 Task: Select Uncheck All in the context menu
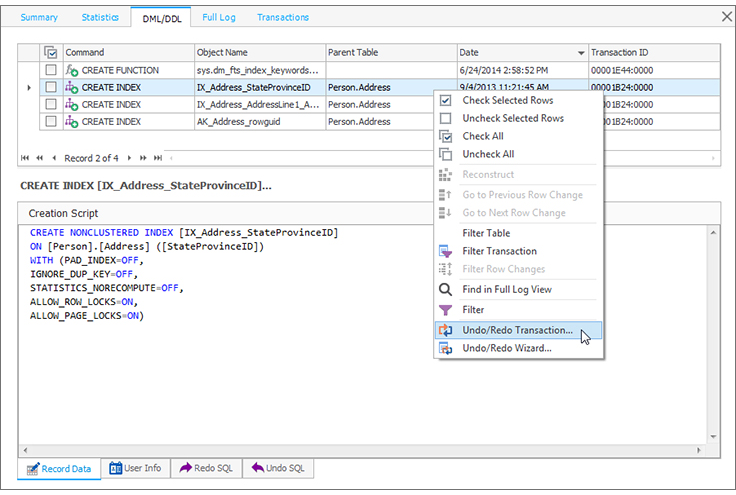(x=518, y=154)
